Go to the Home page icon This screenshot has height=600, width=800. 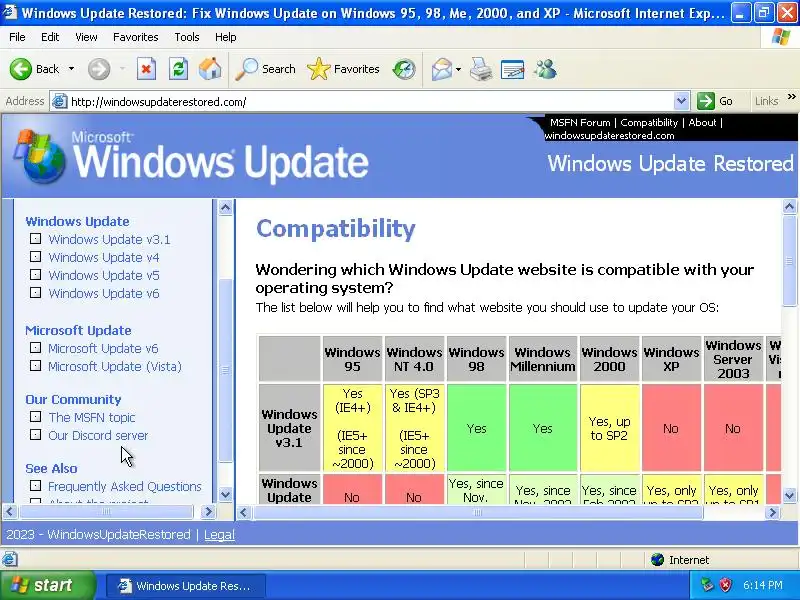(210, 69)
